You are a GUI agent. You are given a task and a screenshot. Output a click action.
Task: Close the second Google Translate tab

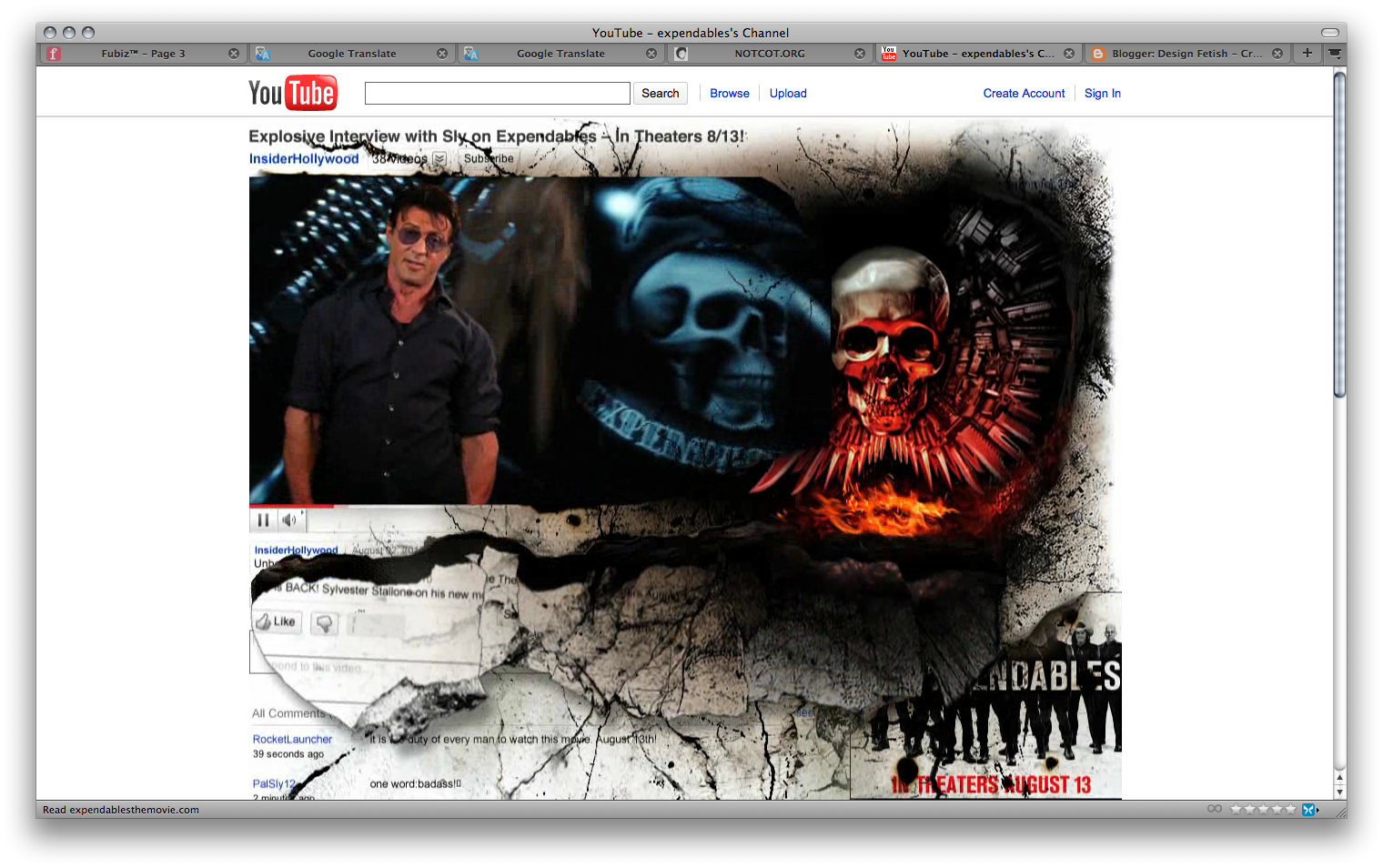click(651, 54)
